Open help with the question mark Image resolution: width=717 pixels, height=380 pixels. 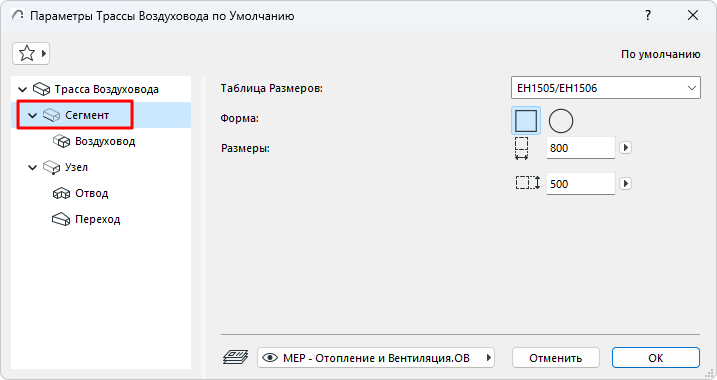point(647,16)
